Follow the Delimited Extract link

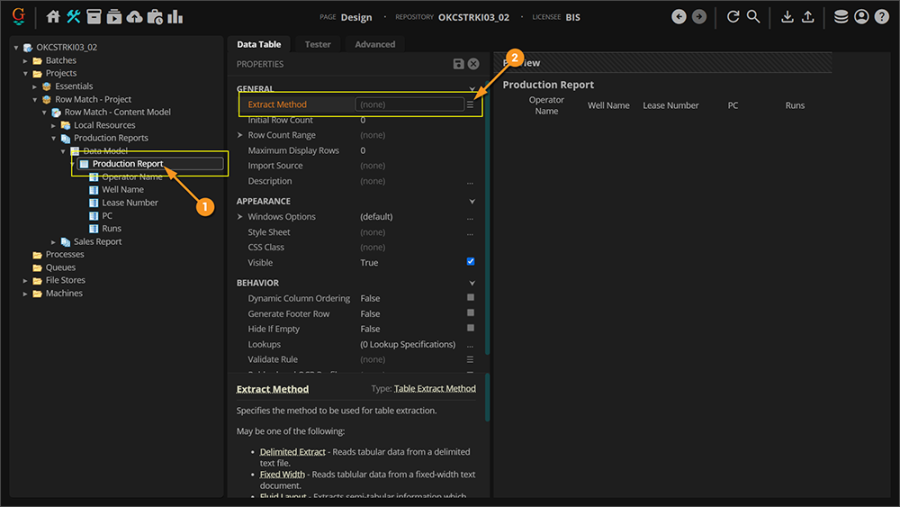(x=292, y=452)
